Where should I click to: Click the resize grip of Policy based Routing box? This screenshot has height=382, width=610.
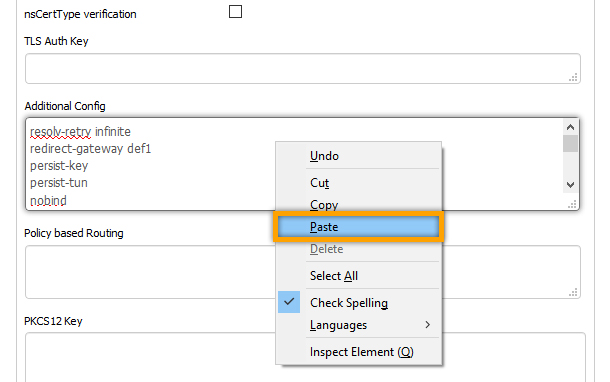(x=573, y=292)
